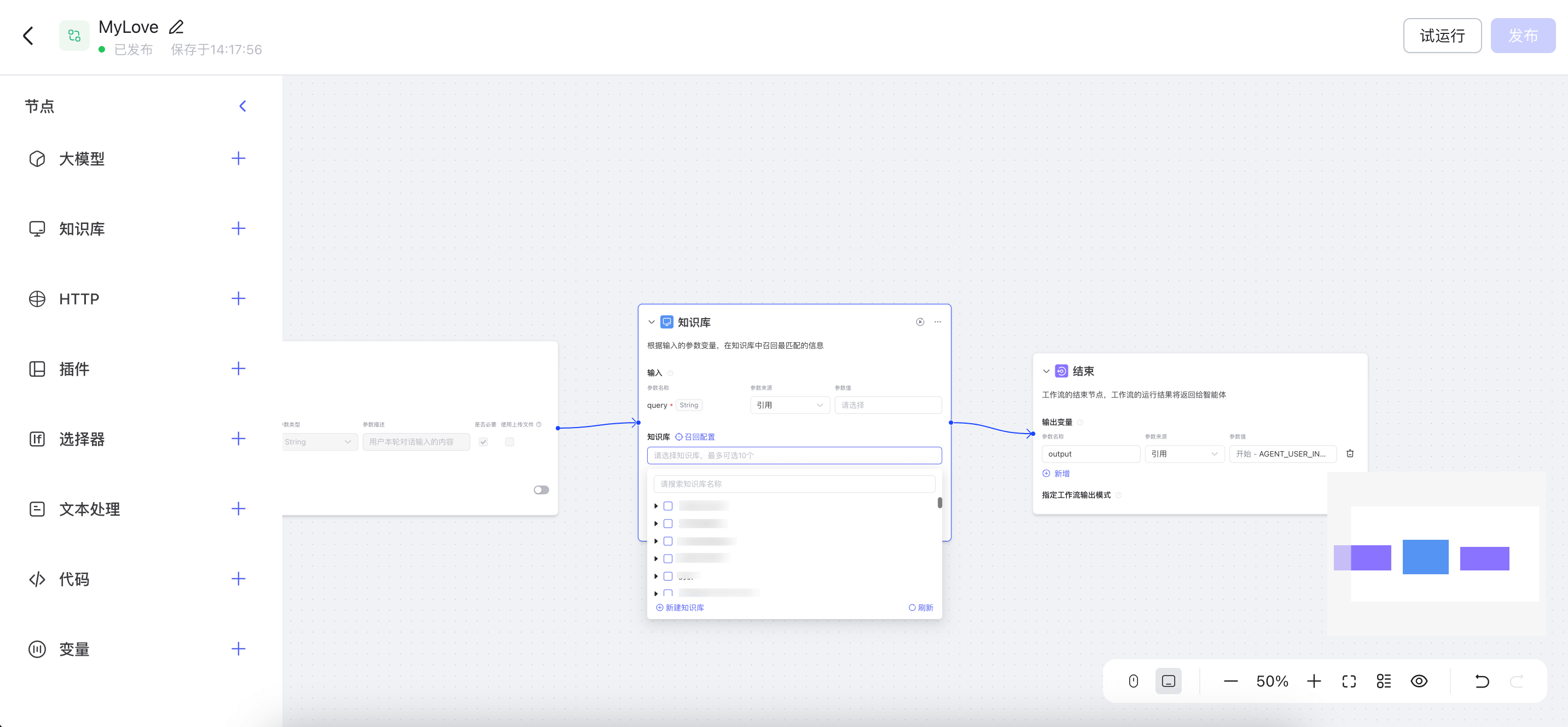Click the 请搜索知识库名称 search field
The image size is (1568, 727).
(794, 484)
